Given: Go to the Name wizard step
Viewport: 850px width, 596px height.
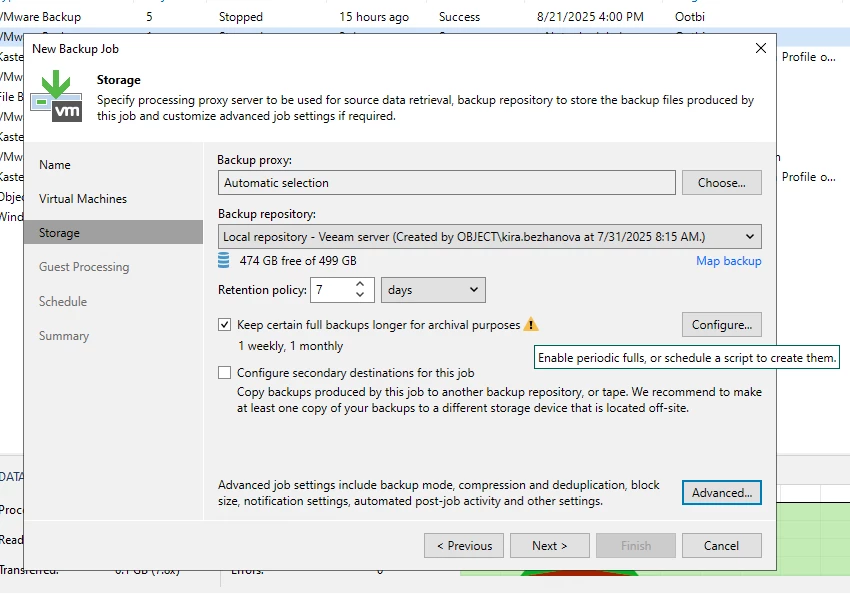Looking at the screenshot, I should 55,165.
